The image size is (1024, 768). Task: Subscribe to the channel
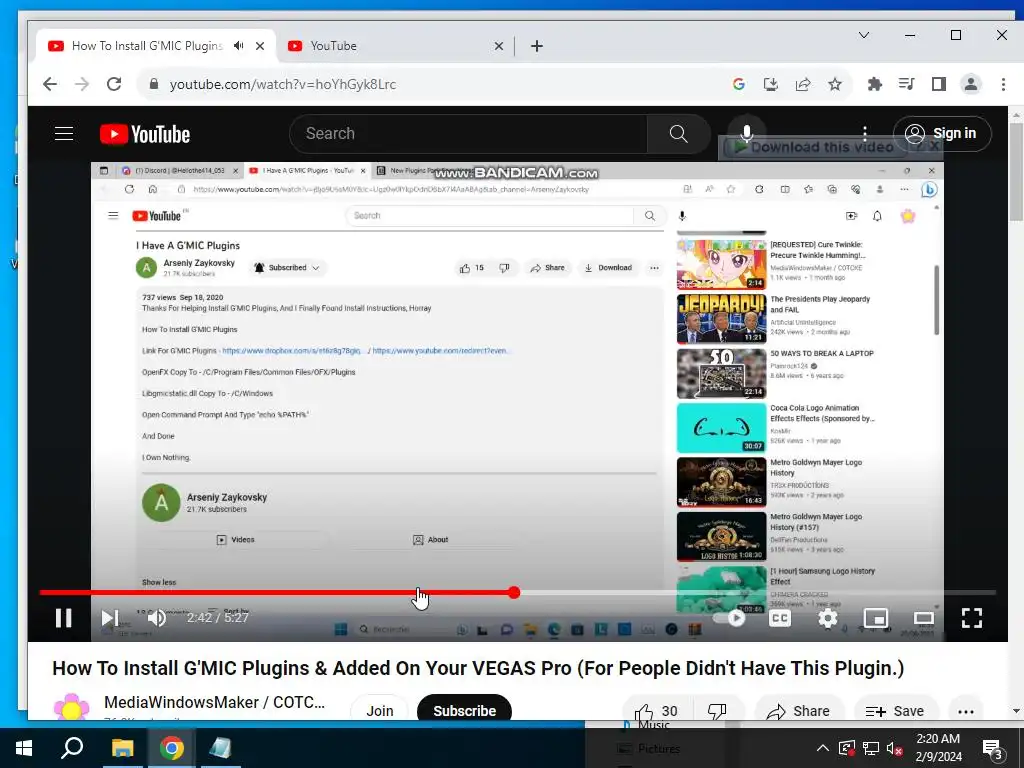(x=464, y=711)
